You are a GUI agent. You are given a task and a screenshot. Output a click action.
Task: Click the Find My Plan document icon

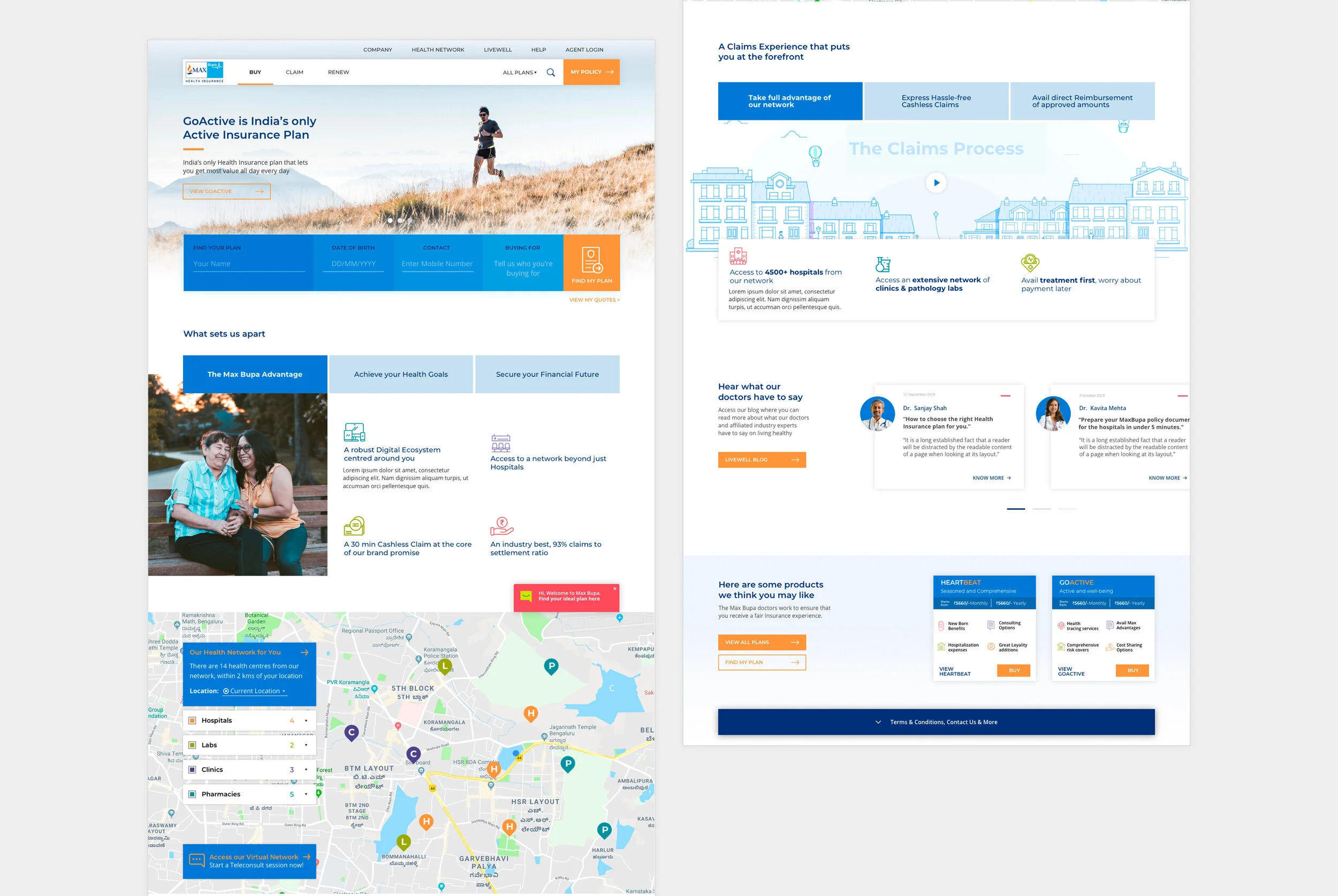591,260
